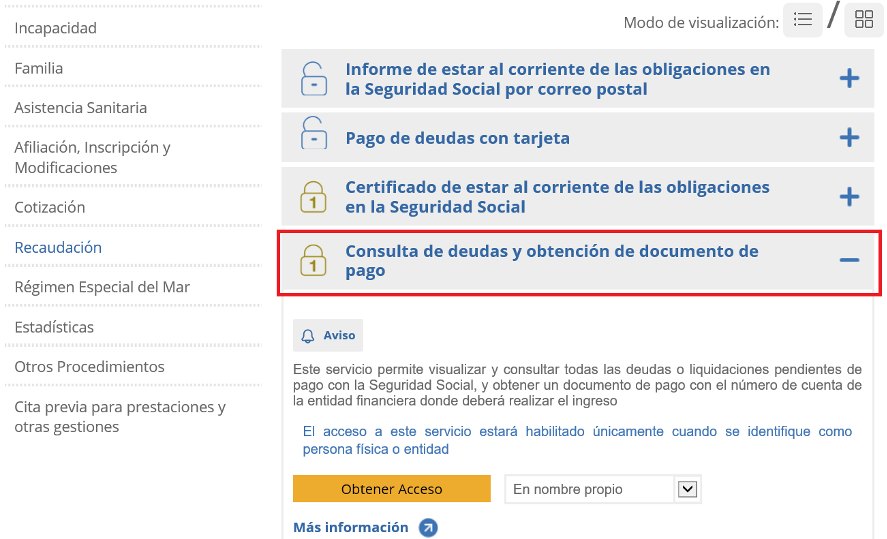Collapse Consulta de deudas section minus sign
Image resolution: width=887 pixels, height=539 pixels.
click(849, 260)
